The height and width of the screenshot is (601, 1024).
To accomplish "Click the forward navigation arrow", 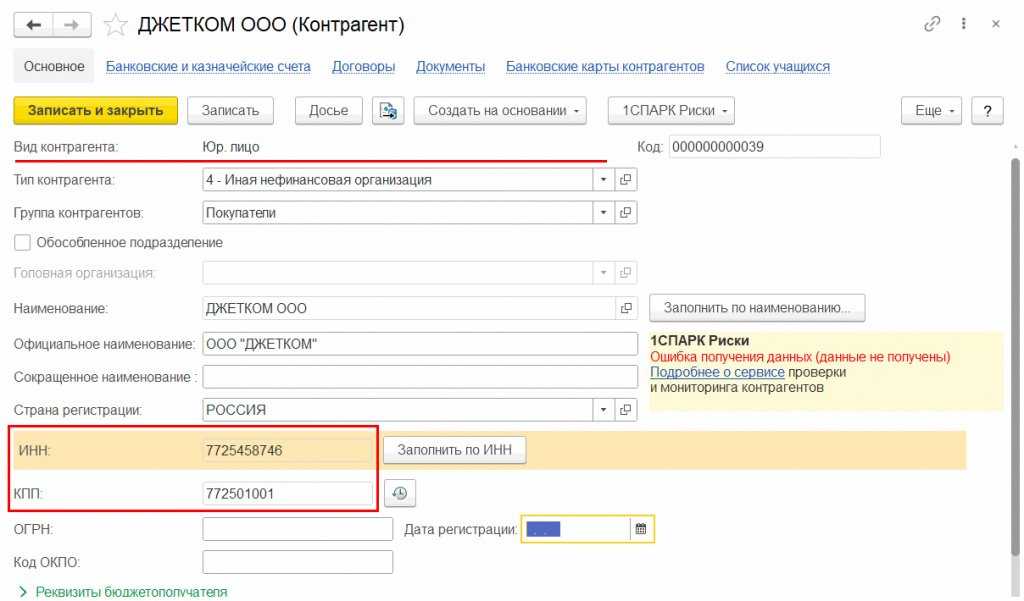I will pos(72,24).
